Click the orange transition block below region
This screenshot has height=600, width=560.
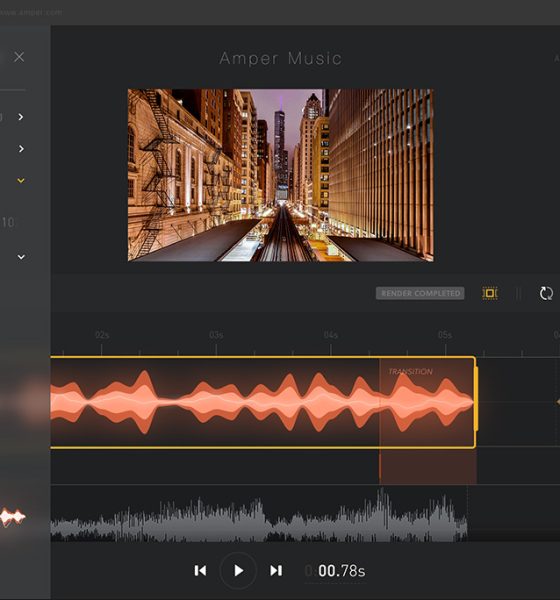pos(428,466)
